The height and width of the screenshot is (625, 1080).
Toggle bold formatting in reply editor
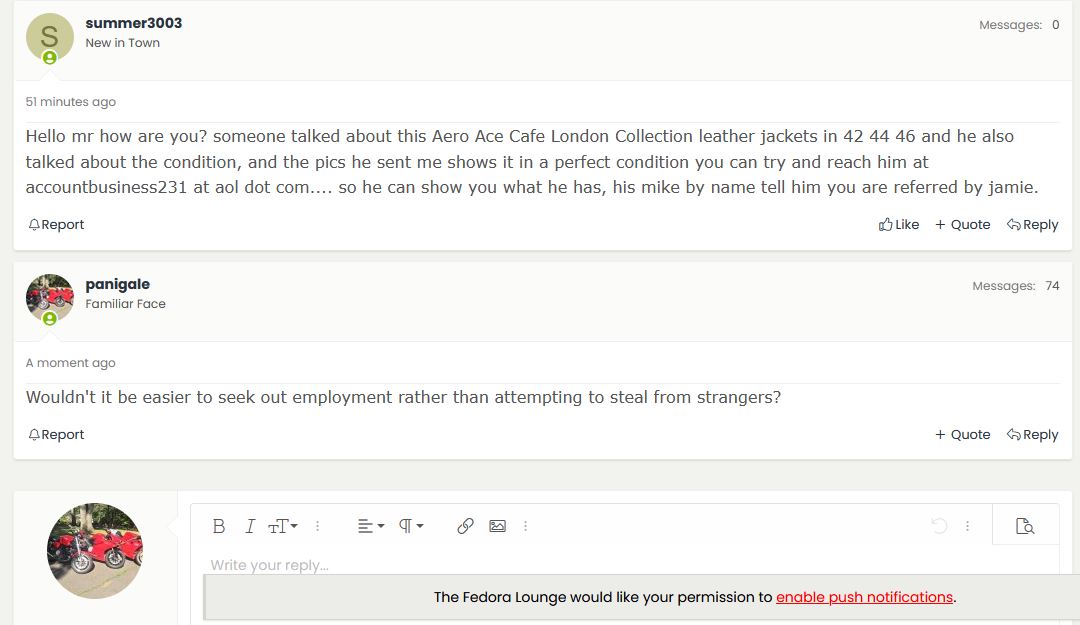pyautogui.click(x=218, y=526)
